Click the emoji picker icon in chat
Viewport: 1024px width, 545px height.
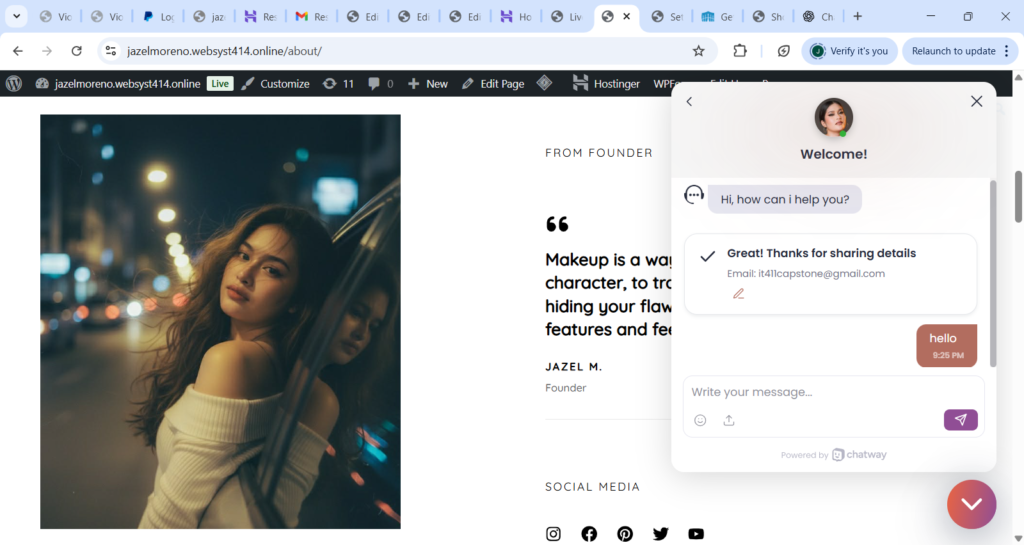(700, 420)
